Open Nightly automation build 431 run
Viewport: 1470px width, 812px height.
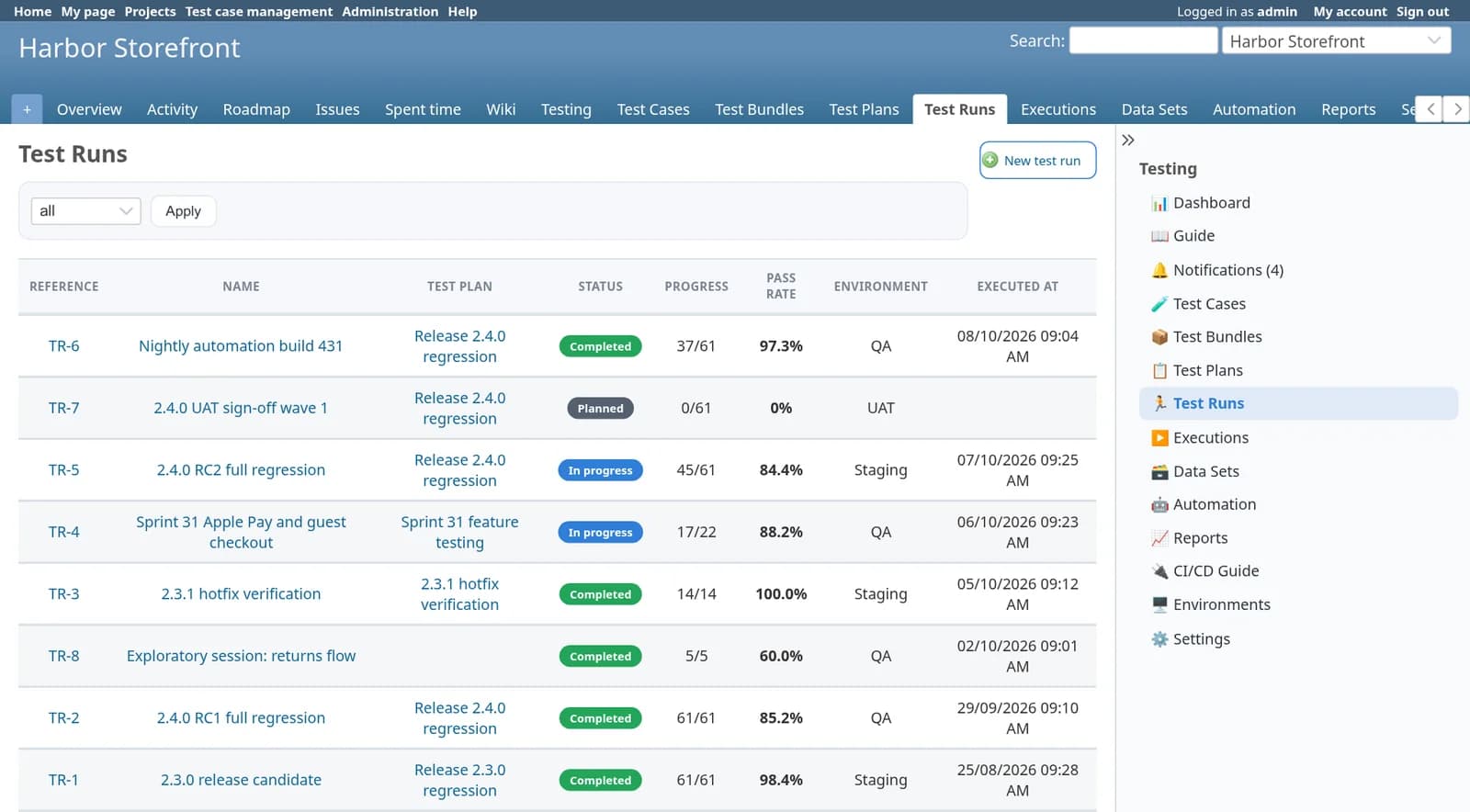click(x=241, y=346)
